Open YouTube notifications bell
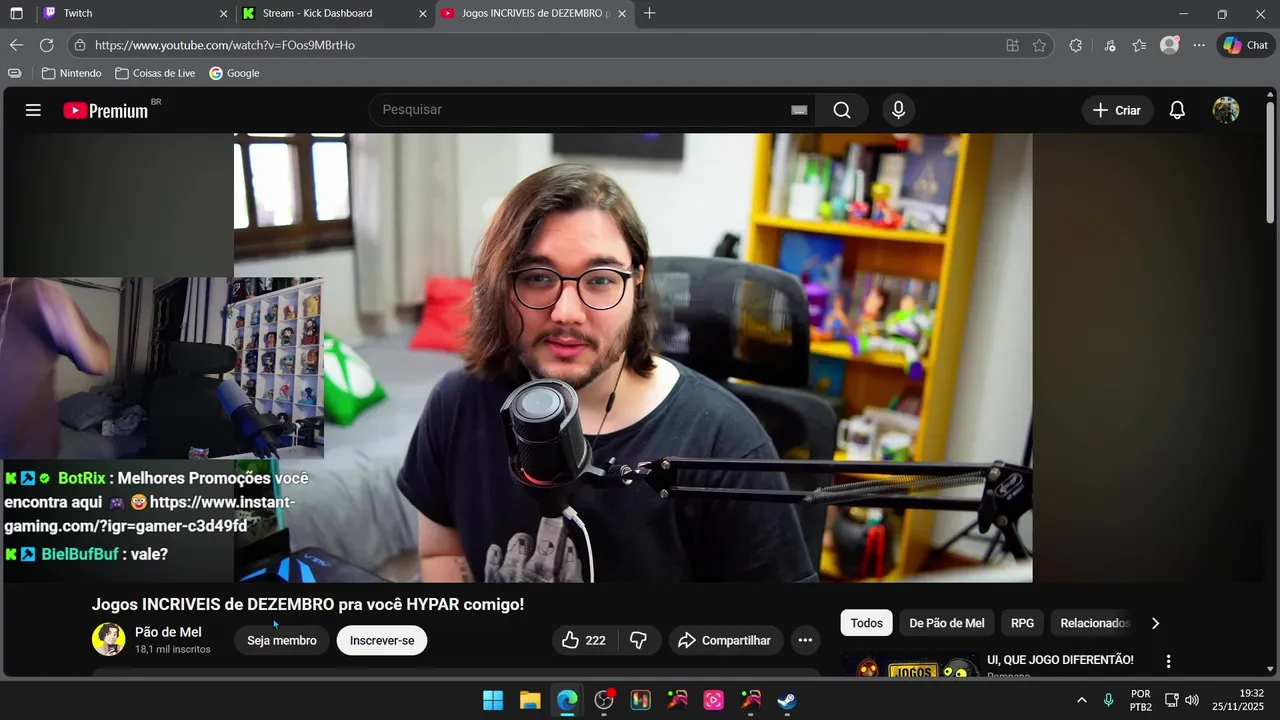 pyautogui.click(x=1177, y=110)
